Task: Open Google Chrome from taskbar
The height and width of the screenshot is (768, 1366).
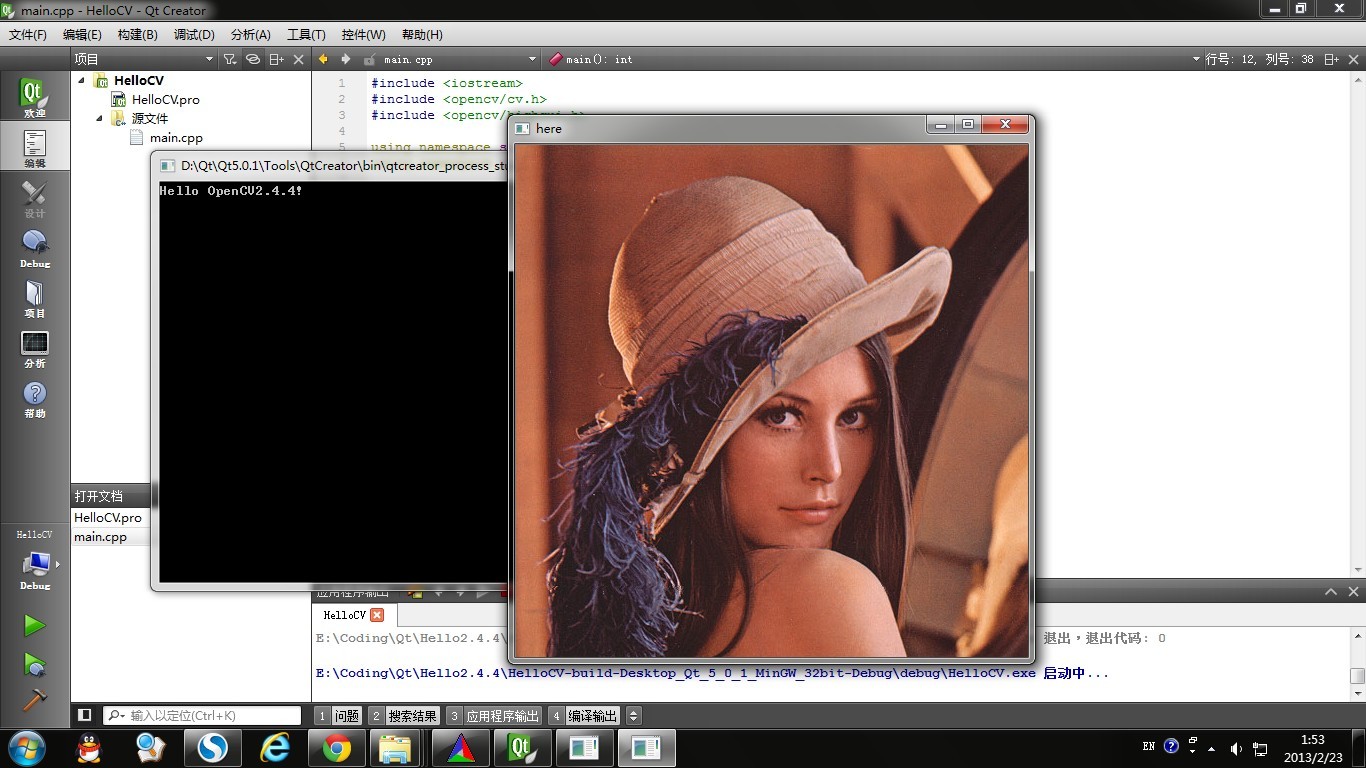Action: 335,748
